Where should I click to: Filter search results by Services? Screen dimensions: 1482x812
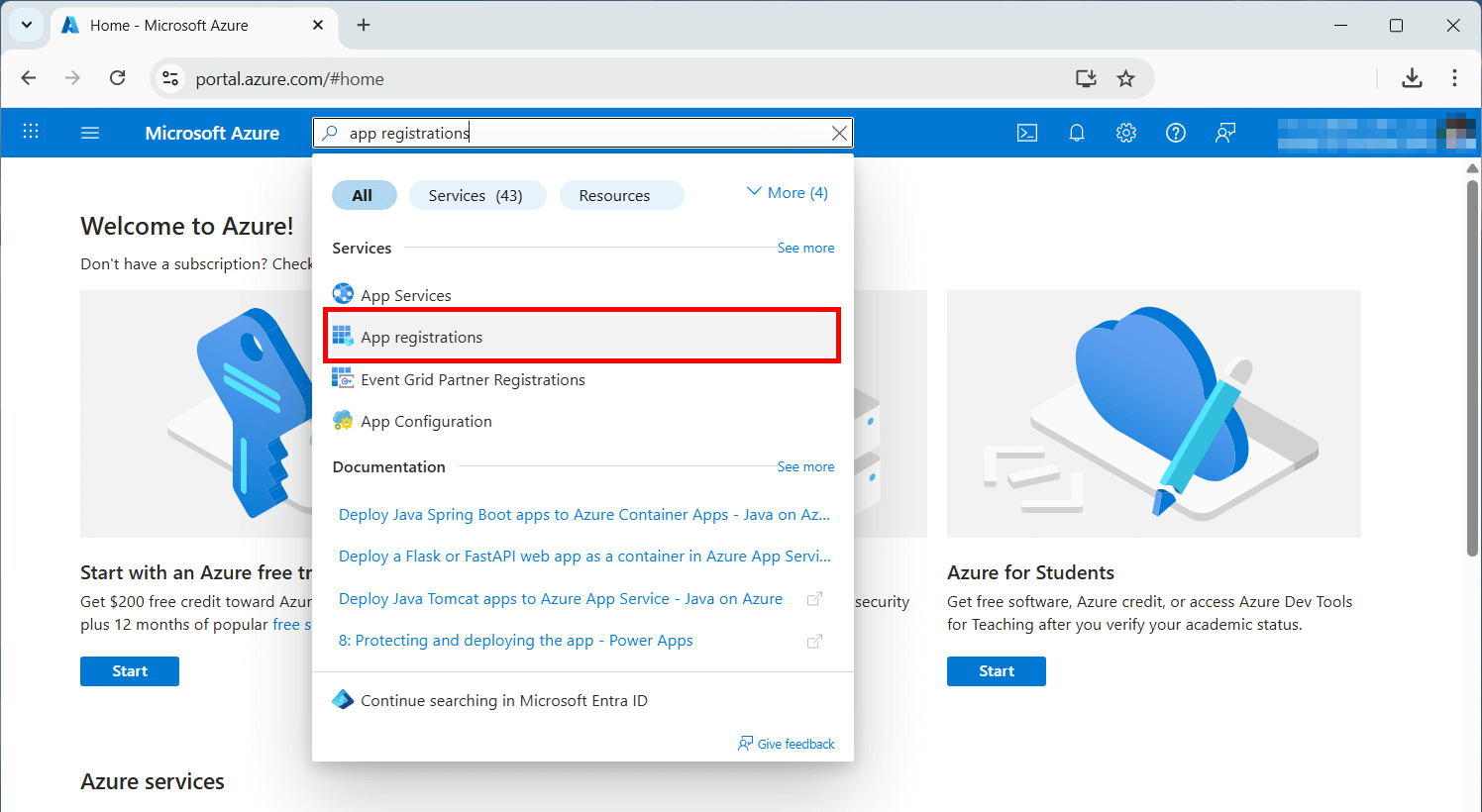tap(477, 194)
